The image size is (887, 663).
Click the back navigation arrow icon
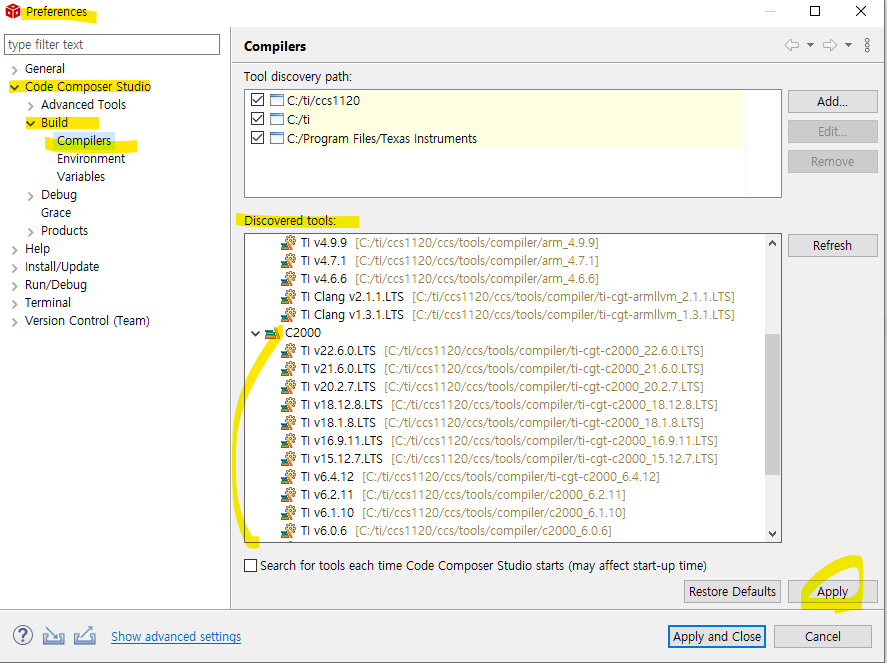792,45
